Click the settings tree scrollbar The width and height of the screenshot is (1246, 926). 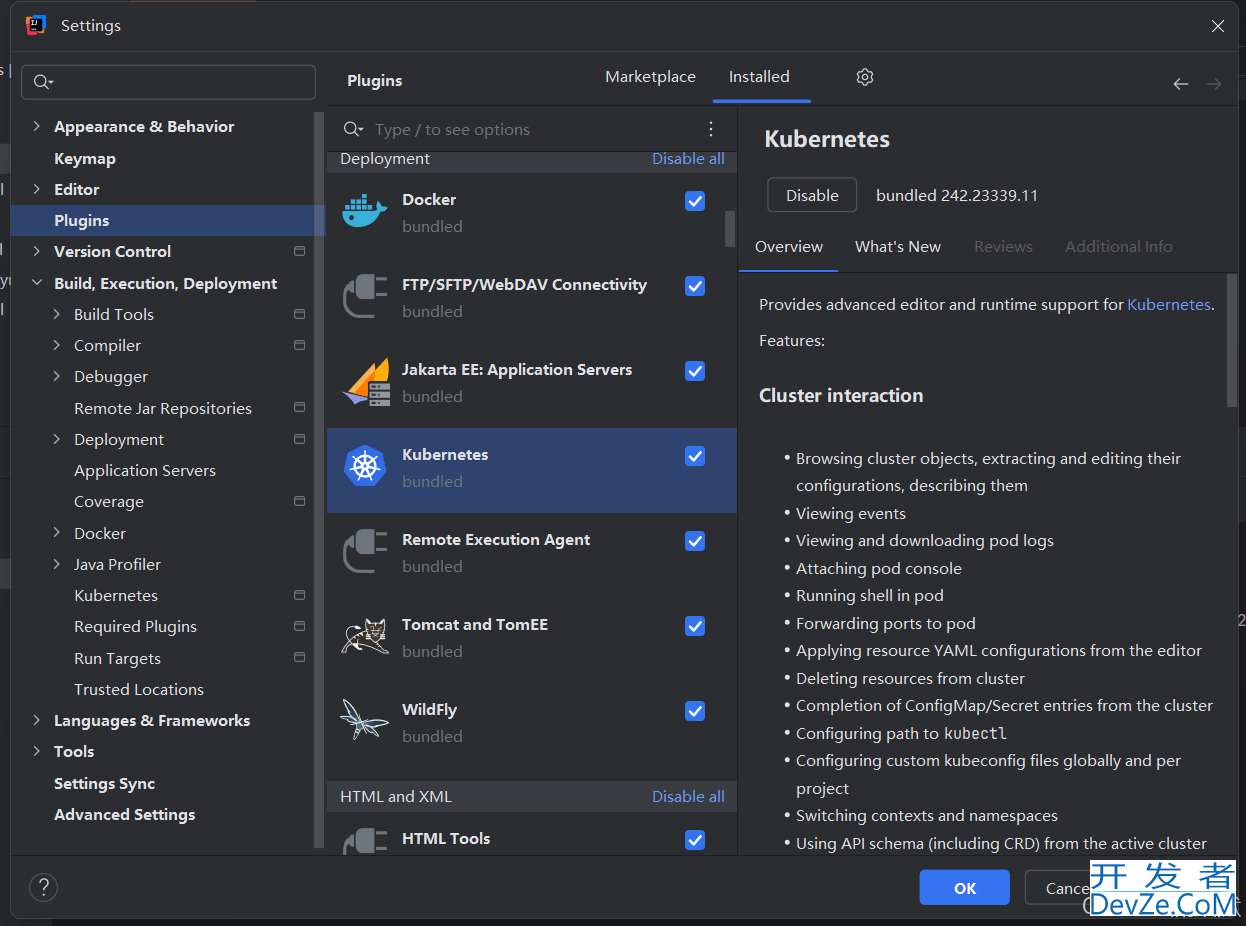click(319, 480)
